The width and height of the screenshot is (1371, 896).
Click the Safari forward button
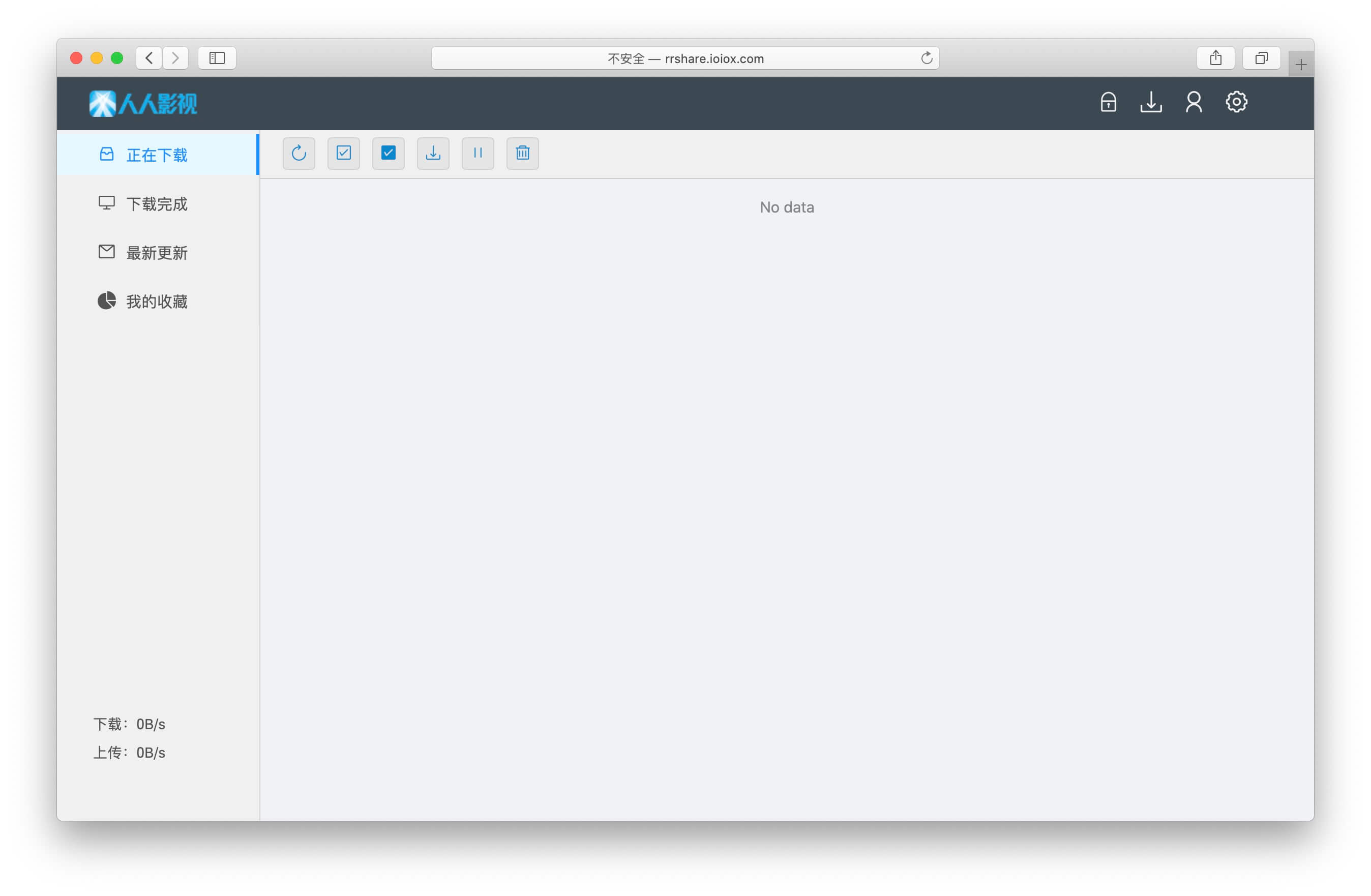[175, 57]
